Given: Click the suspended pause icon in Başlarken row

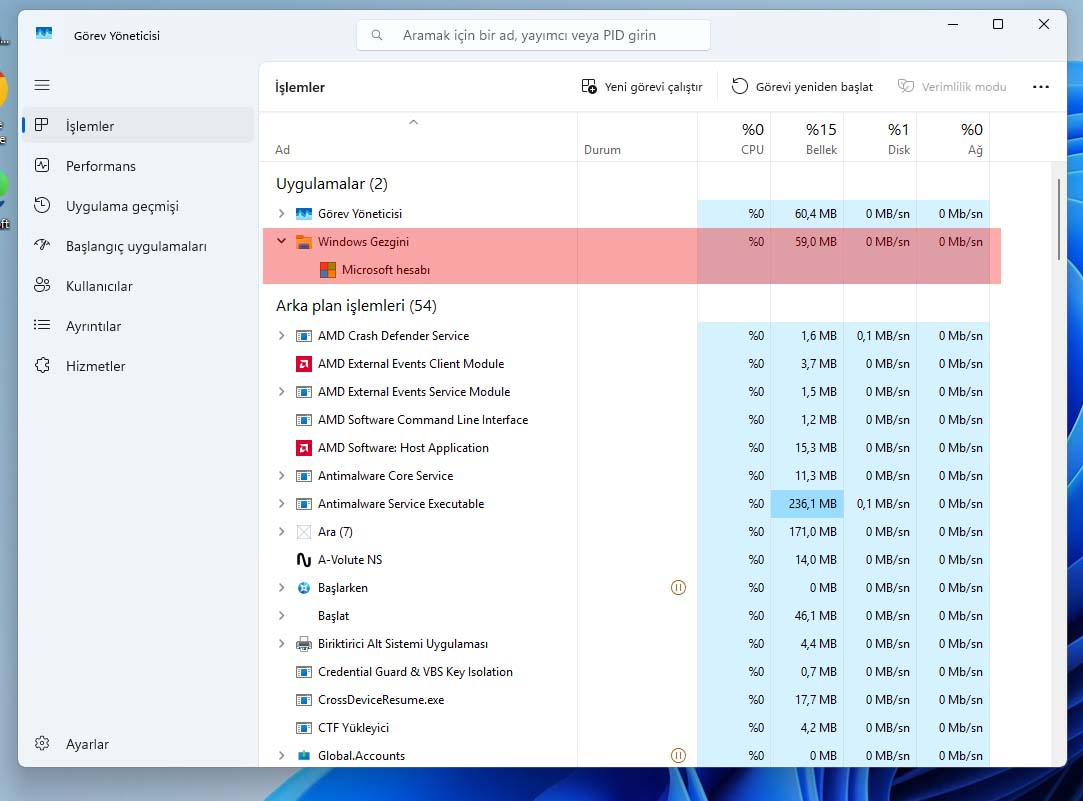Looking at the screenshot, I should click(x=678, y=588).
